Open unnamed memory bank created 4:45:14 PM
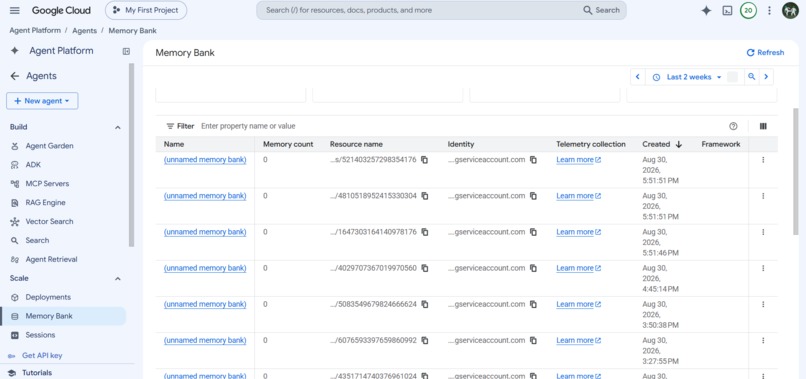Image resolution: width=806 pixels, height=379 pixels. pos(205,268)
